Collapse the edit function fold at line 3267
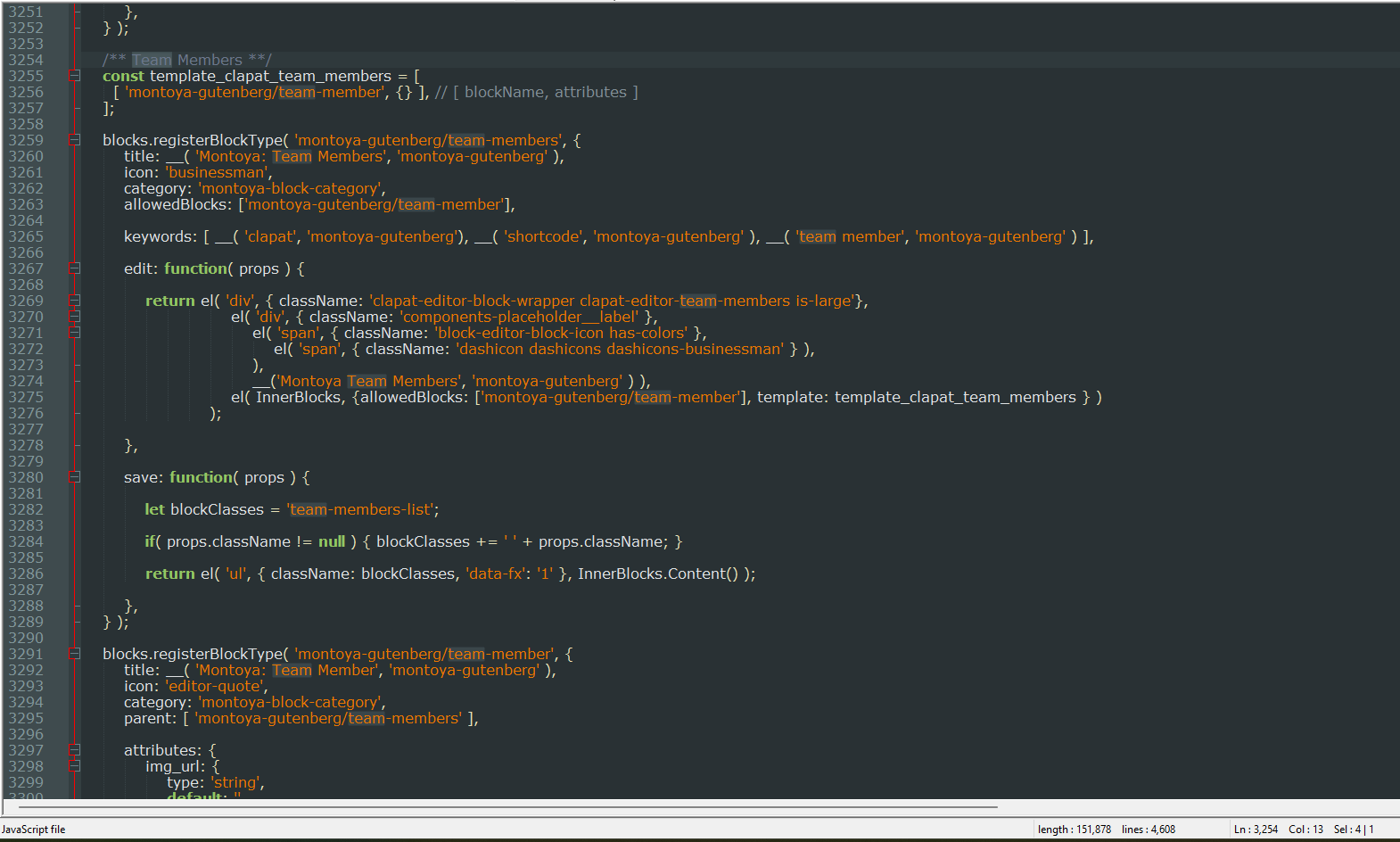Screen dimensions: 1400x842 pos(75,268)
